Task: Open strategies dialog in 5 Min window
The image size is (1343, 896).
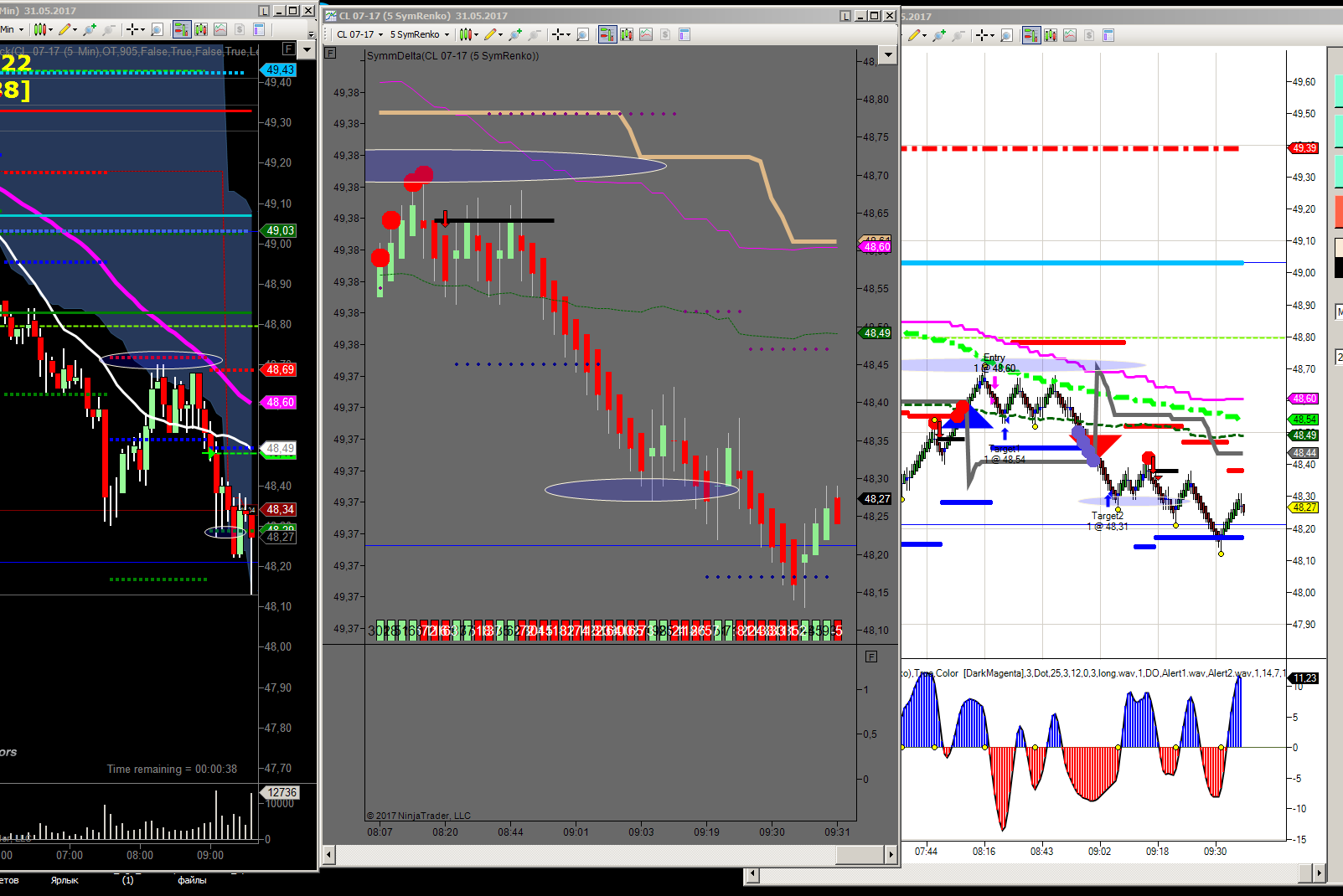Action: point(240,29)
